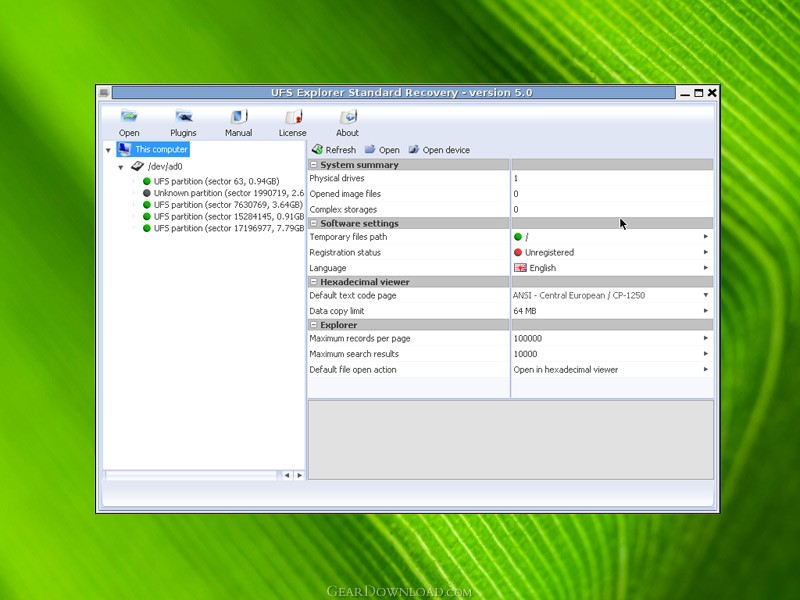The height and width of the screenshot is (600, 800).
Task: Open the Manual book icon
Action: [239, 116]
